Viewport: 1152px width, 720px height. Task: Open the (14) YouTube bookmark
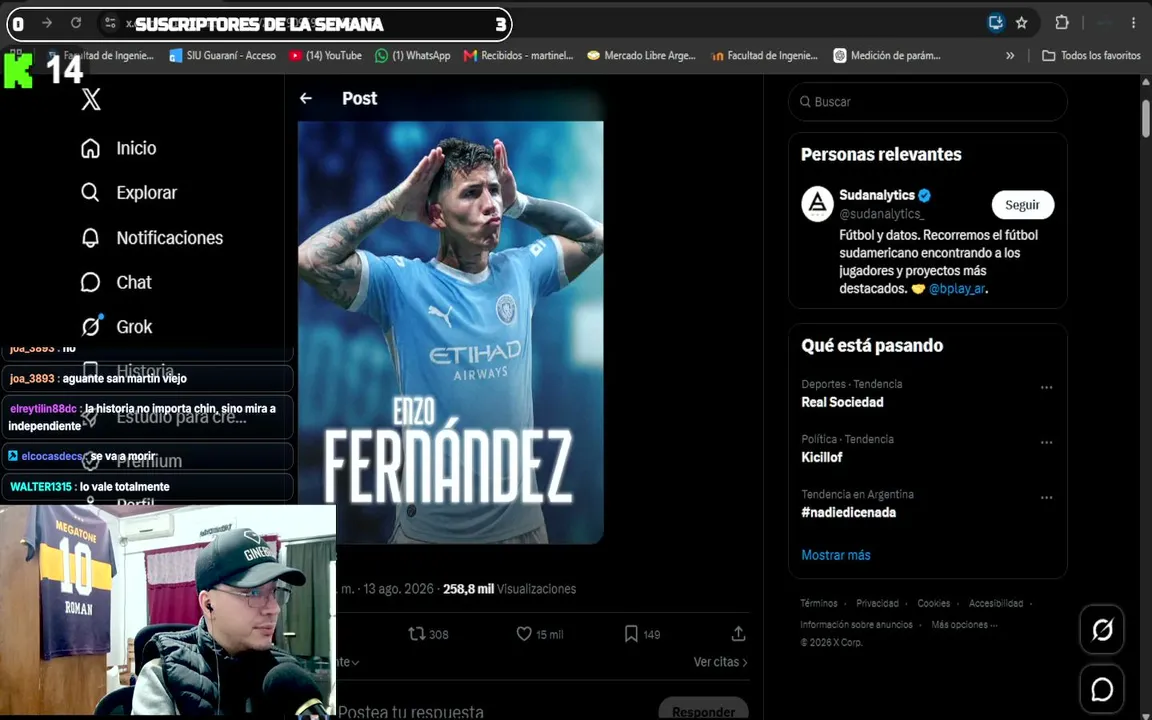pos(325,55)
